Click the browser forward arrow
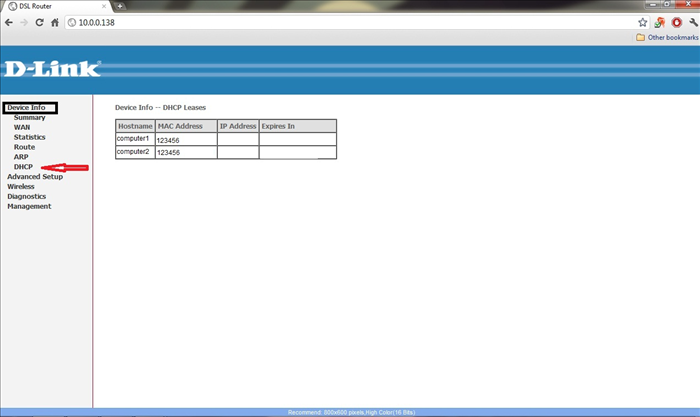 coord(24,22)
